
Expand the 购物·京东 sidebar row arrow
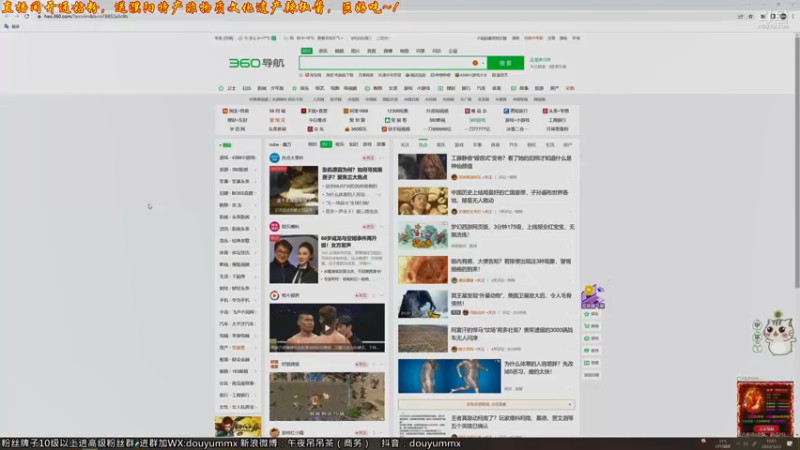click(255, 205)
